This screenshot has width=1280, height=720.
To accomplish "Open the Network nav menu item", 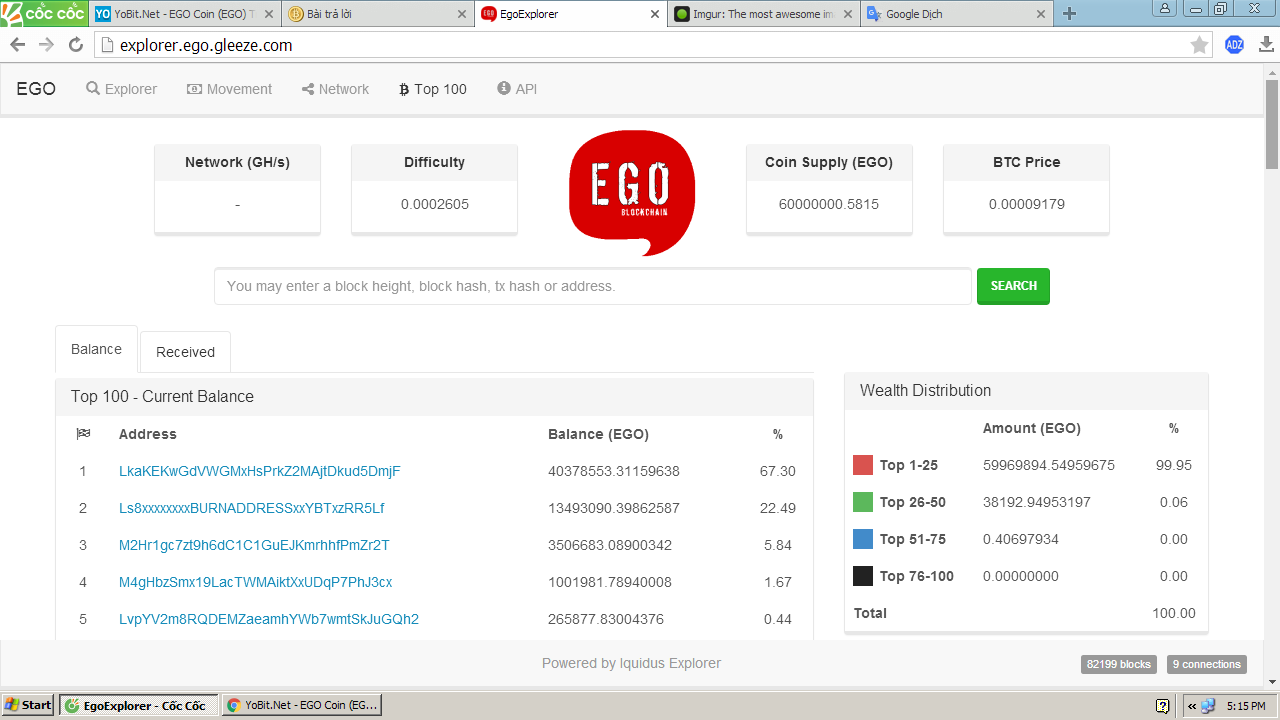I will (x=335, y=89).
